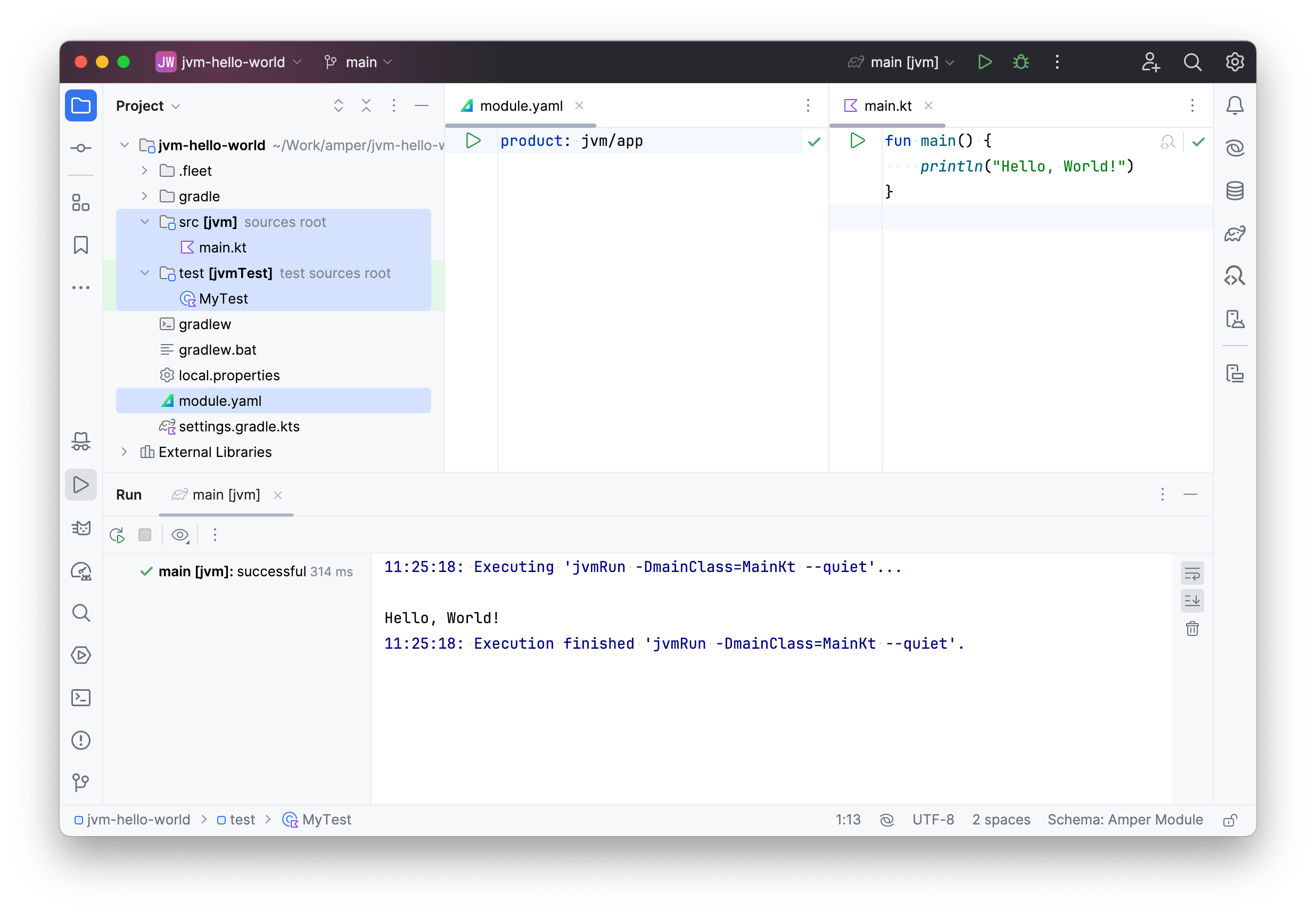Open Bookmarks tool window icon
The width and height of the screenshot is (1316, 915).
click(x=81, y=246)
